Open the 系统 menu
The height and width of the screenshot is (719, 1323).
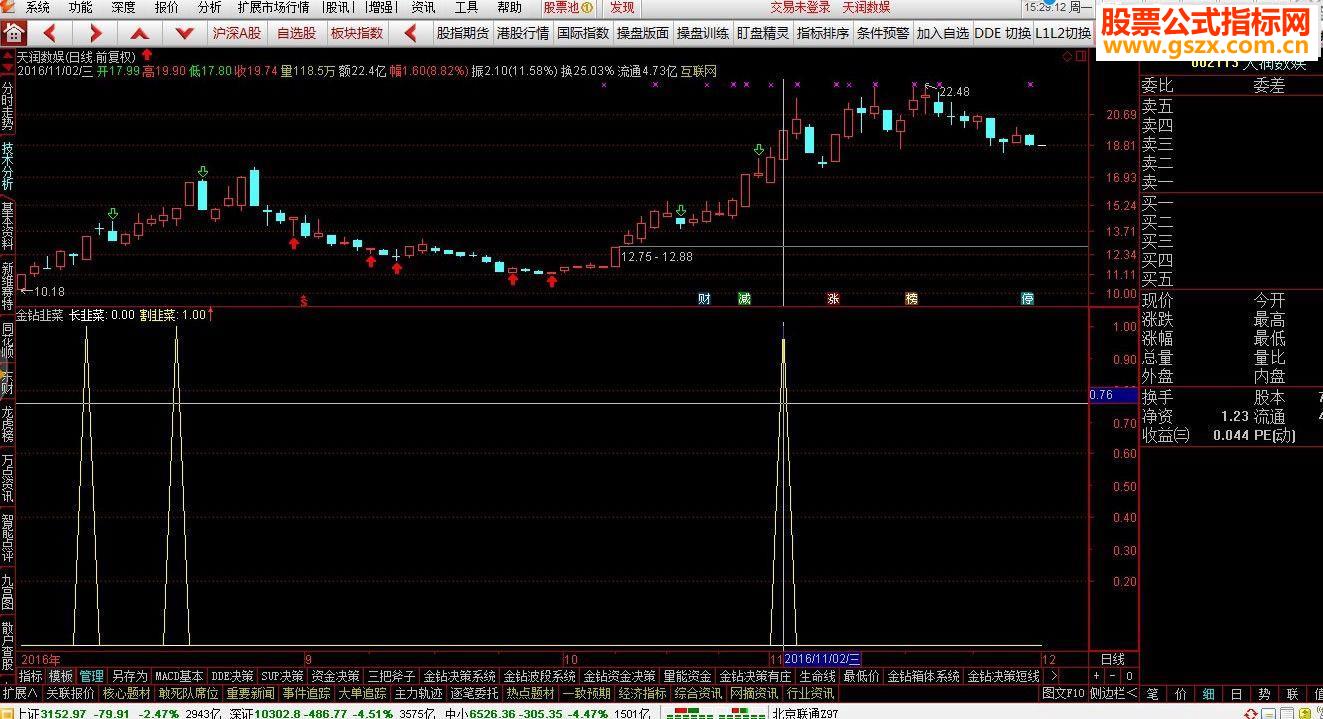point(37,7)
